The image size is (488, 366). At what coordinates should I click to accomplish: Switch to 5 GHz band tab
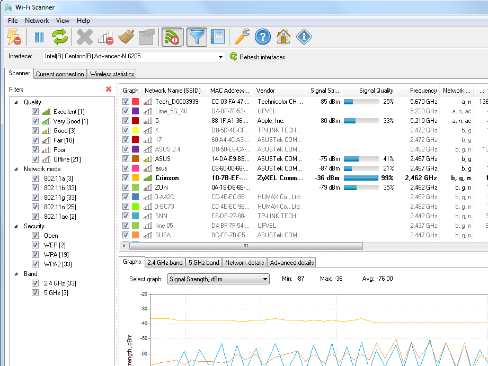pyautogui.click(x=204, y=263)
